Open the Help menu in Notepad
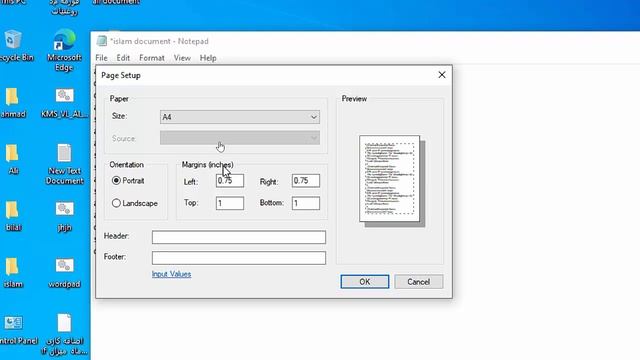The width and height of the screenshot is (640, 360). [x=208, y=58]
